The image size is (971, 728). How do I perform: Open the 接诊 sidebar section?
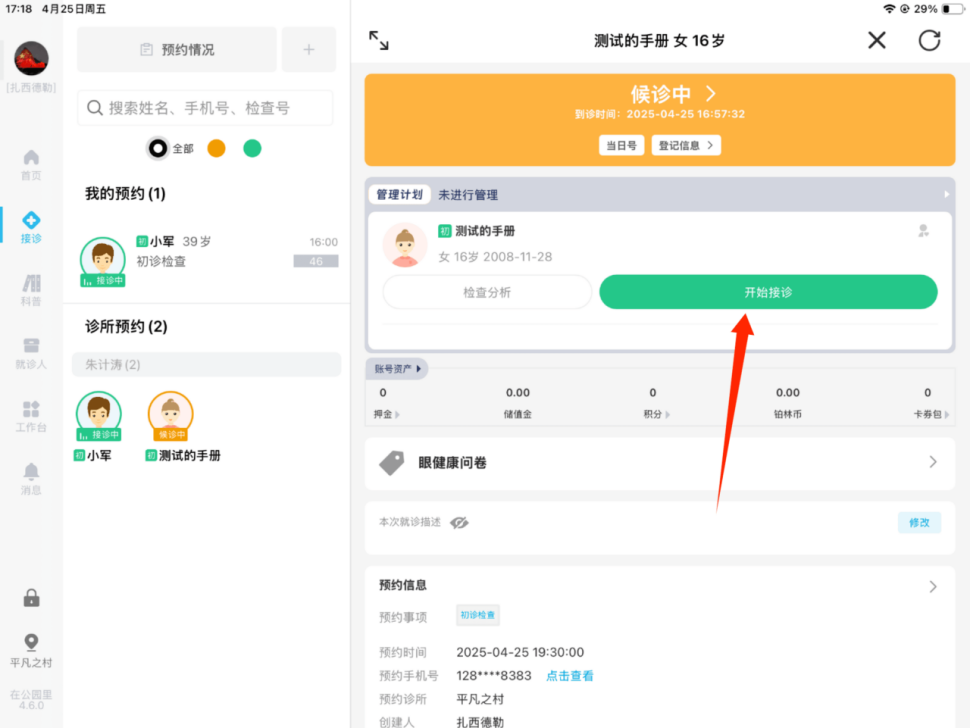pyautogui.click(x=31, y=227)
